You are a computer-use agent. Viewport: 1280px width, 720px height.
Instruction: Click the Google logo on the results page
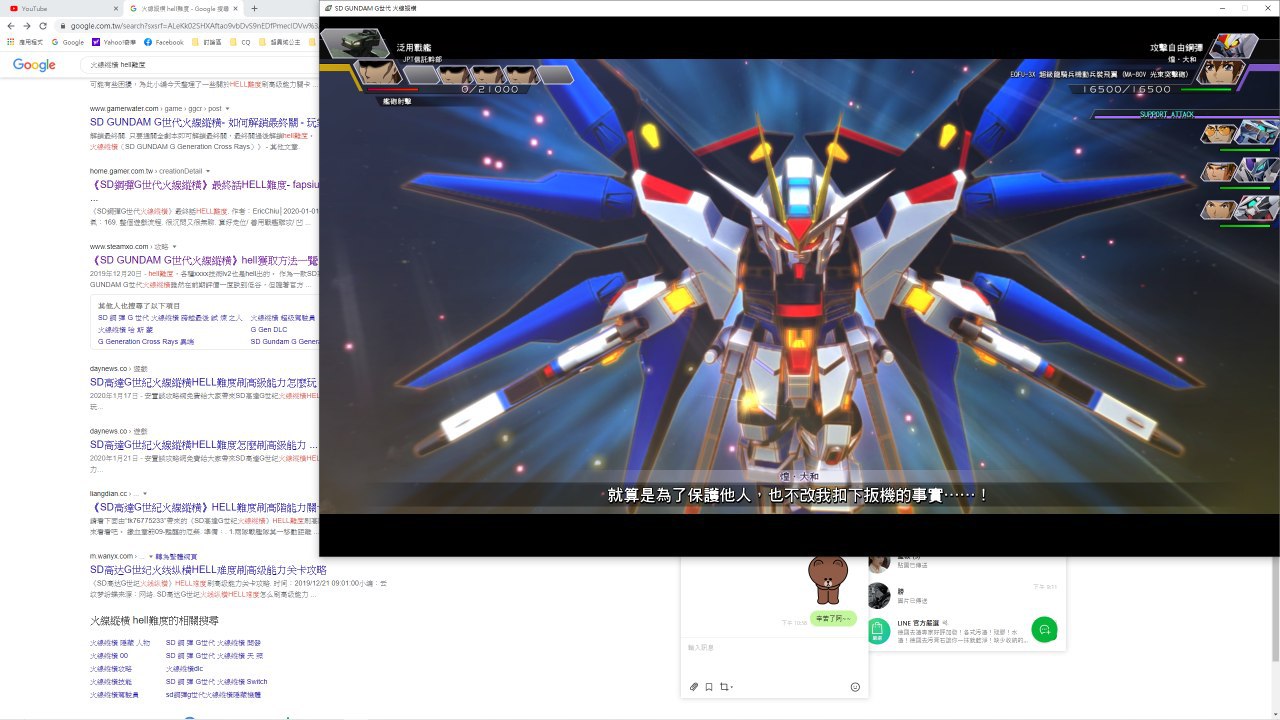[34, 65]
